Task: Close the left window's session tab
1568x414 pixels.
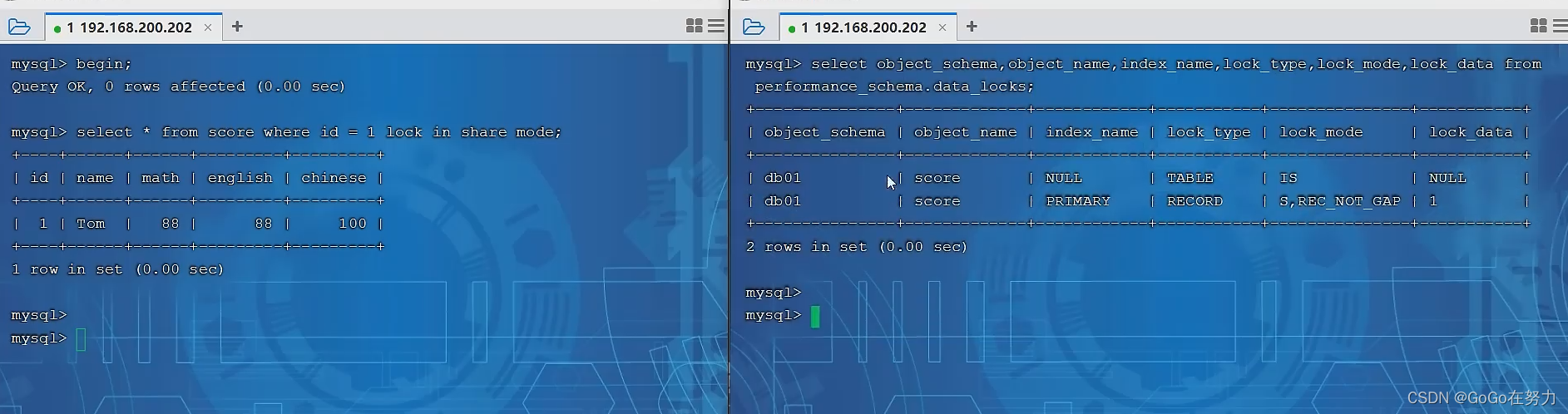Action: [208, 27]
